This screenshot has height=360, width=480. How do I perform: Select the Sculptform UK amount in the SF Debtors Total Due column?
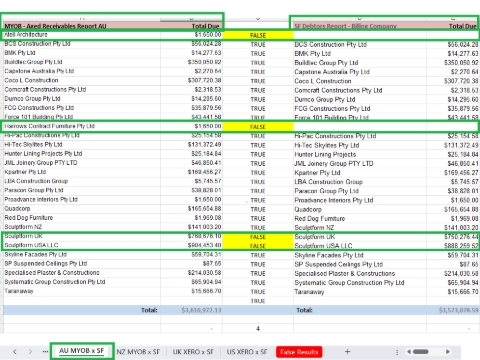461,237
